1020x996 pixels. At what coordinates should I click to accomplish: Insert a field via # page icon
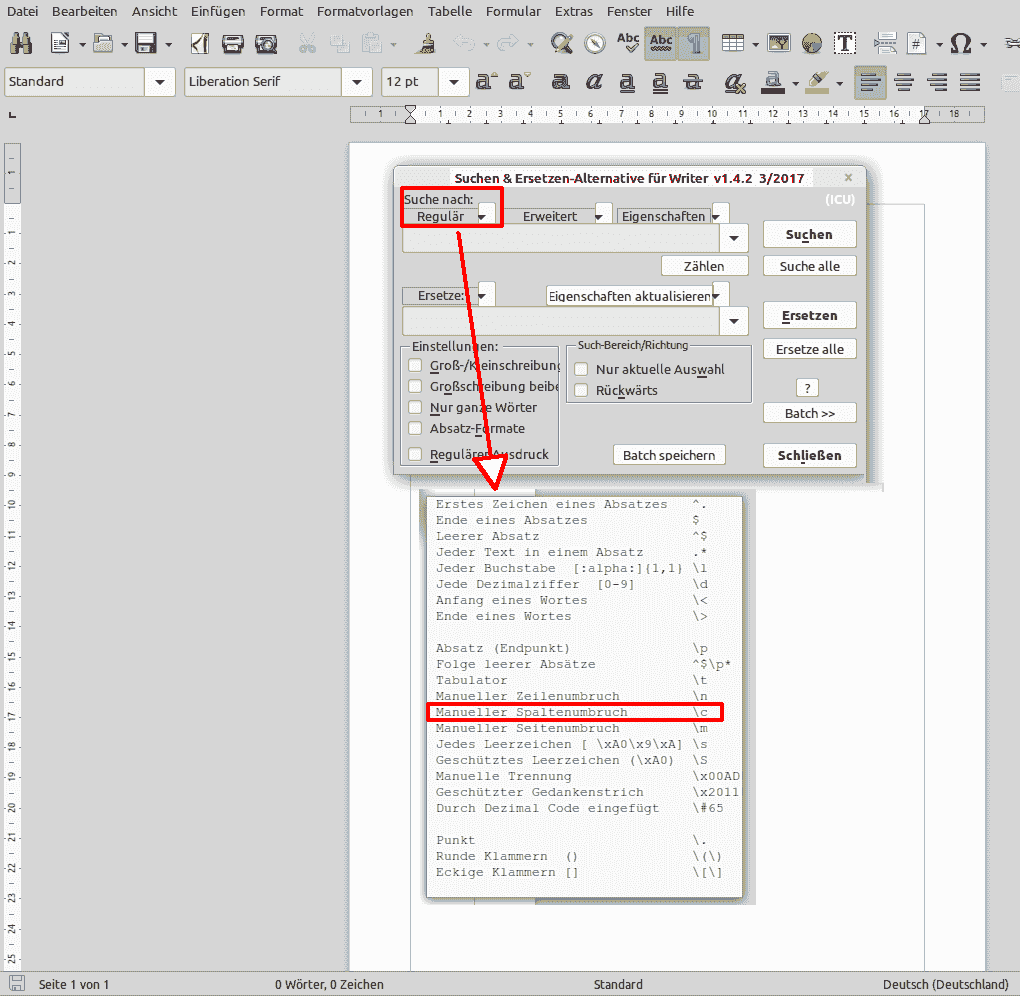(x=917, y=44)
